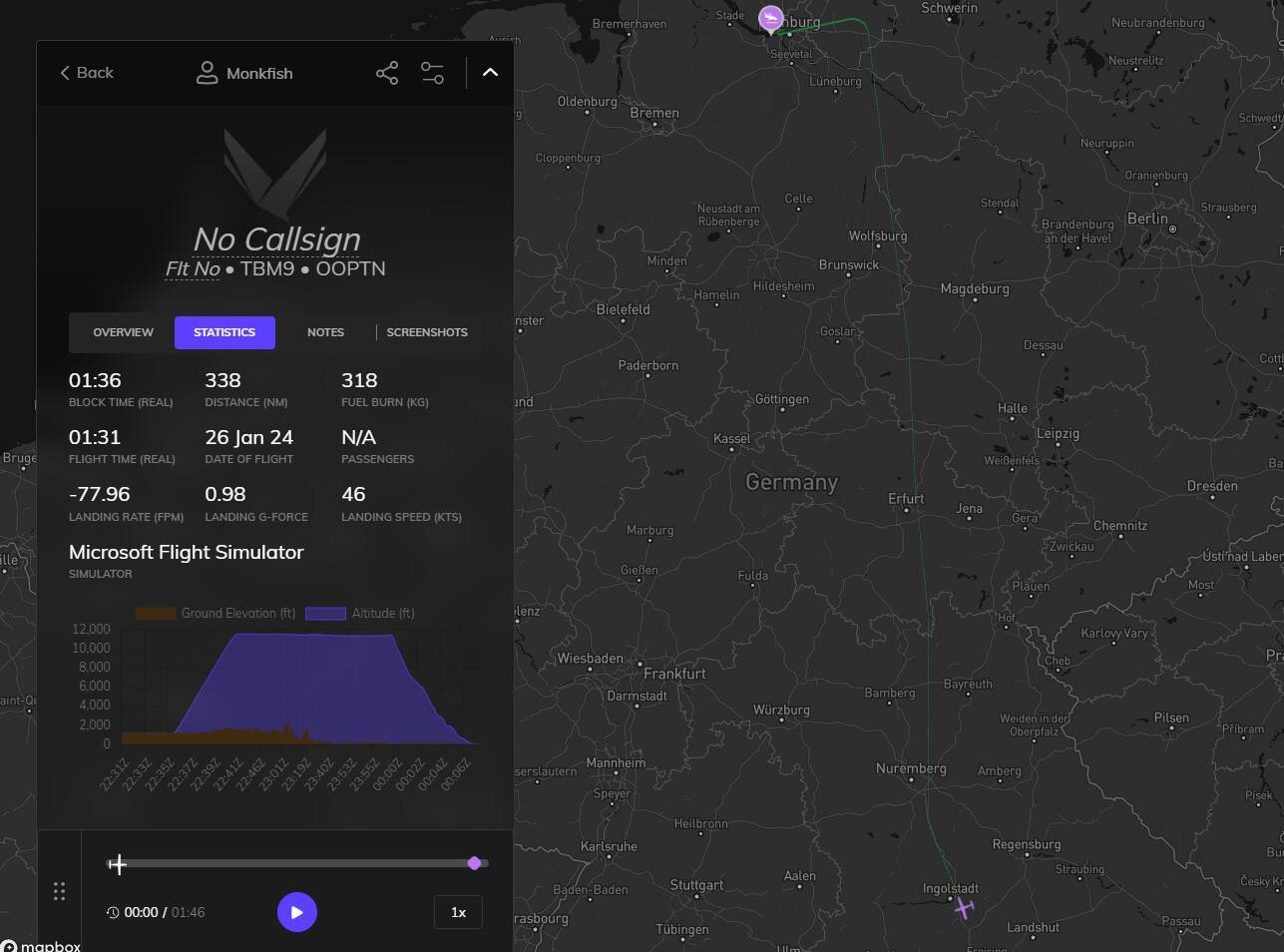This screenshot has height=952, width=1284.
Task: Collapse the flight panel with chevron up
Action: click(490, 73)
